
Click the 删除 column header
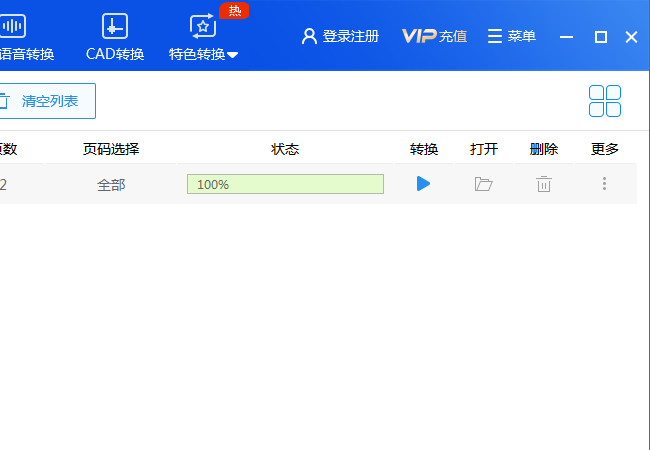pyautogui.click(x=544, y=149)
